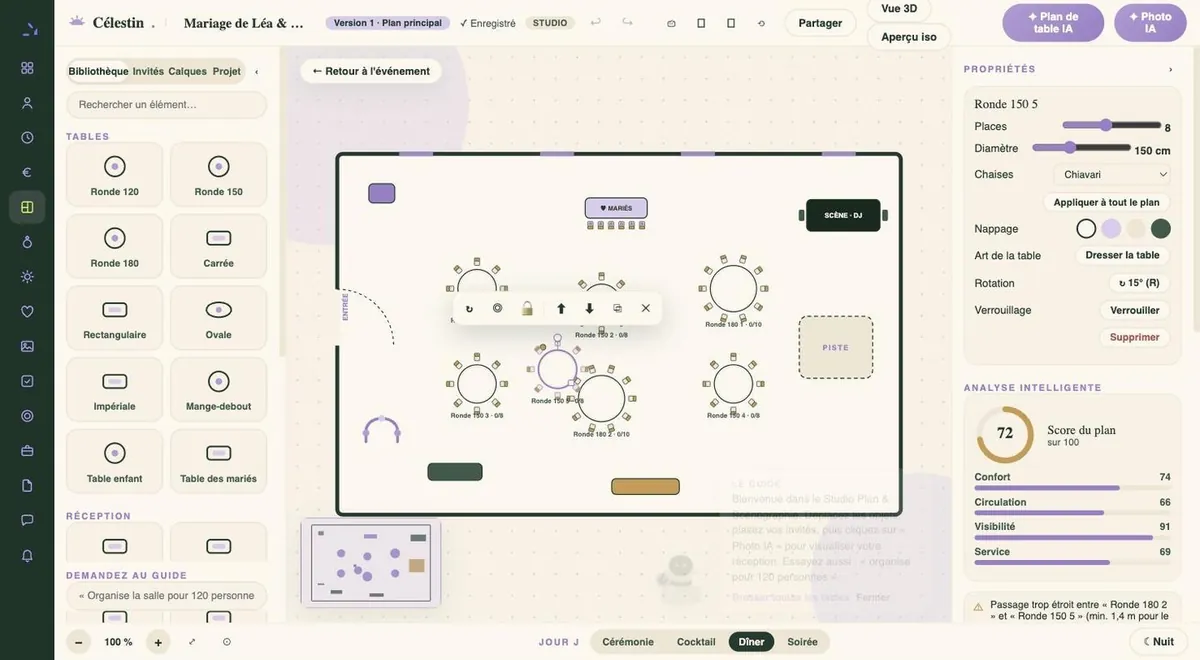Image resolution: width=1200 pixels, height=660 pixels.
Task: Open the photo gallery icon in sidebar
Action: point(27,346)
